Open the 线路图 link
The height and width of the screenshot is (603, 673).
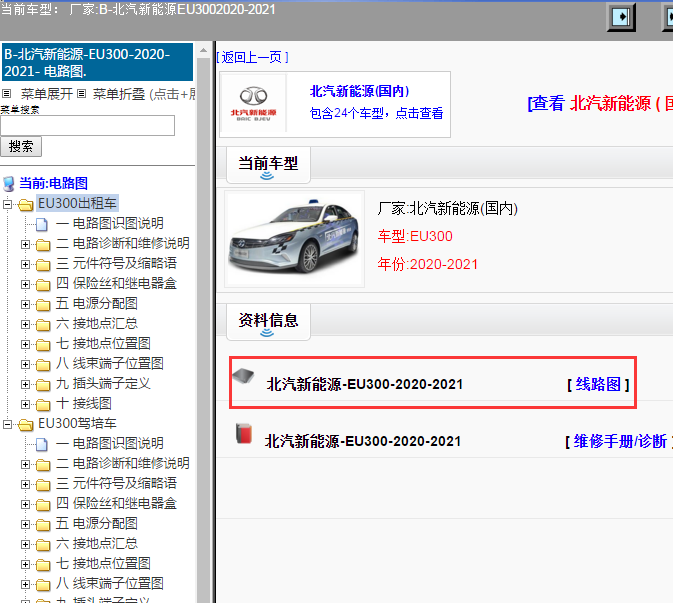click(x=598, y=384)
